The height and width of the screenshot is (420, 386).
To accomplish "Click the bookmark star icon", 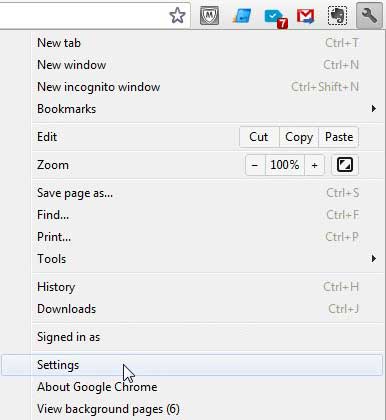I will pyautogui.click(x=177, y=15).
